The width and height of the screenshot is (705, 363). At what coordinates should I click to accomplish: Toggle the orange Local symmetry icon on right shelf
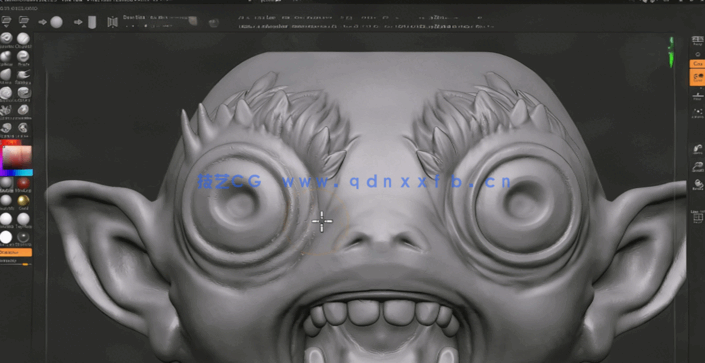697,77
